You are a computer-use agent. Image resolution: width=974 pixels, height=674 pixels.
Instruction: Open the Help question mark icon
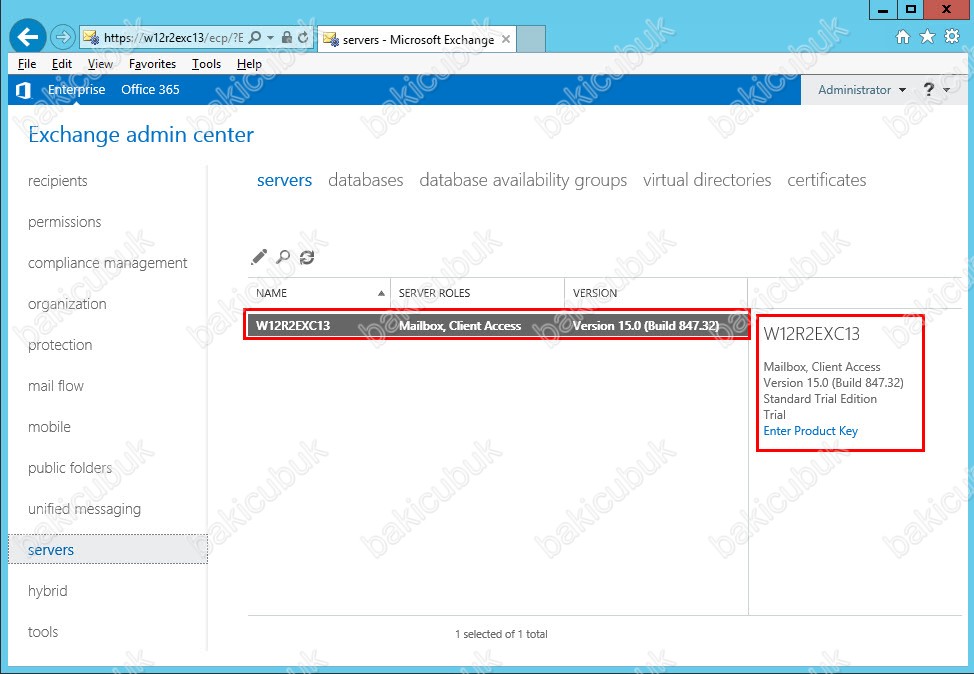tap(929, 89)
